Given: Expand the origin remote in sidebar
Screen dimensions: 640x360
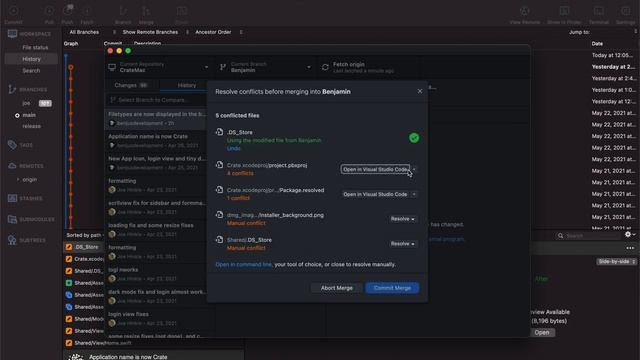Looking at the screenshot, I should (18, 179).
